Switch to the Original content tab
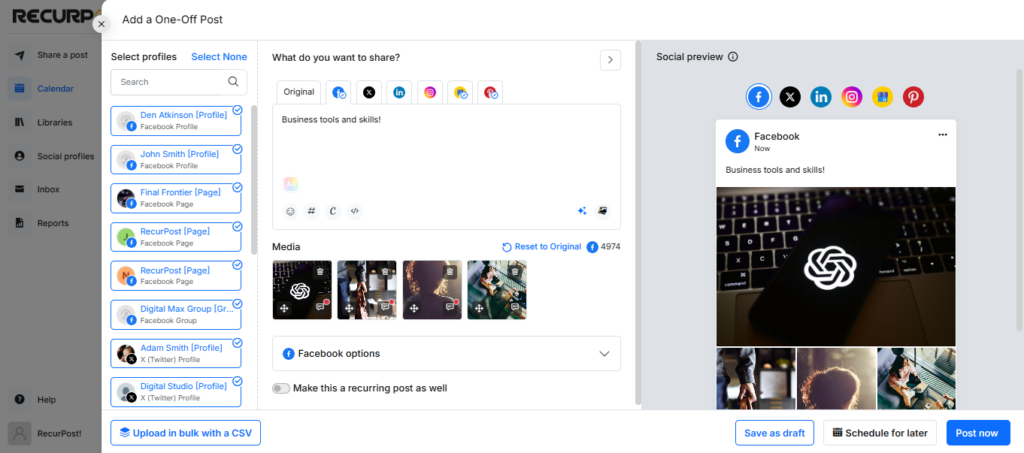1024x453 pixels. tap(299, 92)
